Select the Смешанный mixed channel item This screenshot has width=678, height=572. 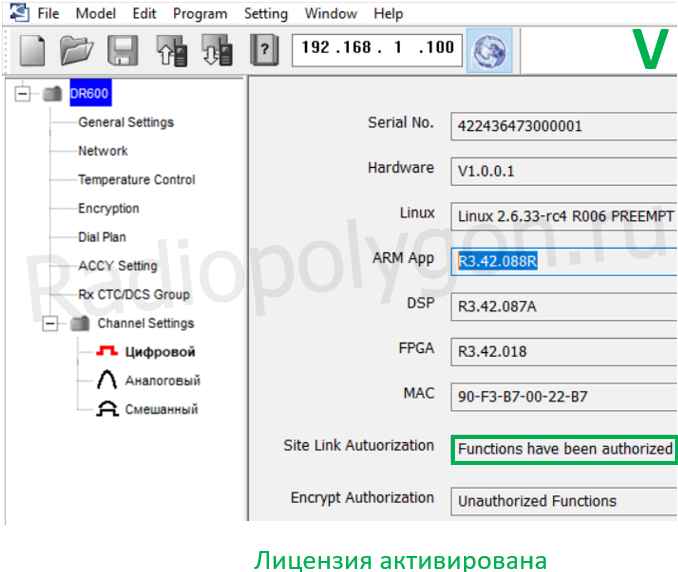(x=161, y=409)
